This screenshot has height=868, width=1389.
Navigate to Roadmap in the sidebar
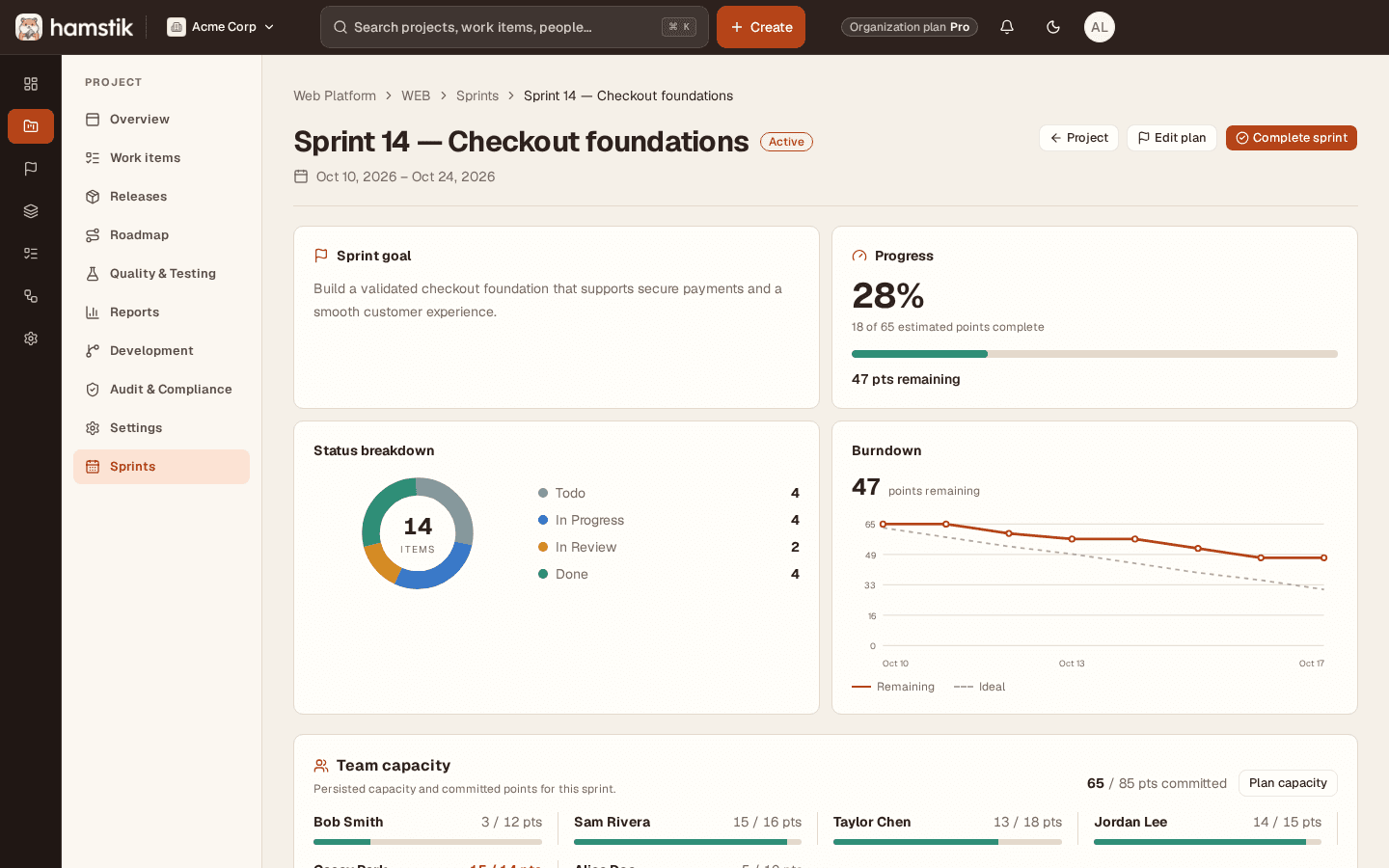click(x=161, y=235)
